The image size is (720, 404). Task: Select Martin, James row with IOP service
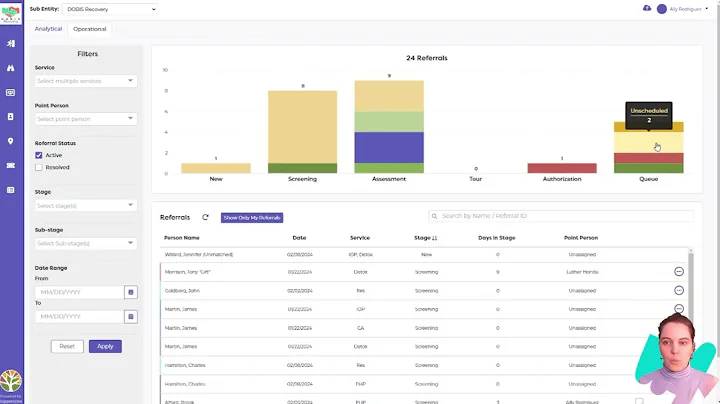coord(424,309)
